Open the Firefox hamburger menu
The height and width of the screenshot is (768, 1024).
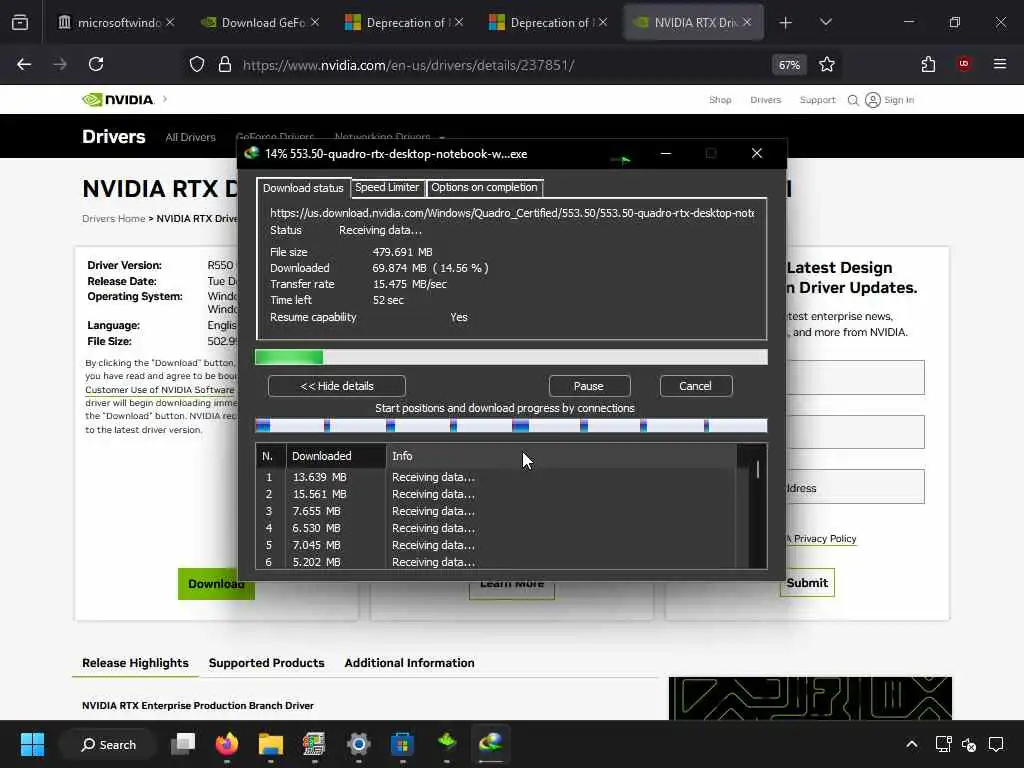tap(999, 64)
